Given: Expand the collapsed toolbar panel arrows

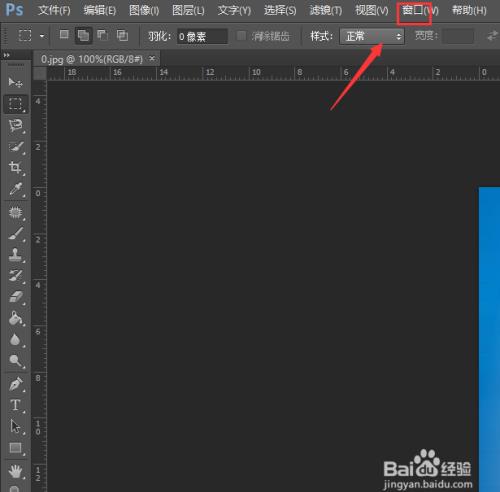Looking at the screenshot, I should point(6,55).
